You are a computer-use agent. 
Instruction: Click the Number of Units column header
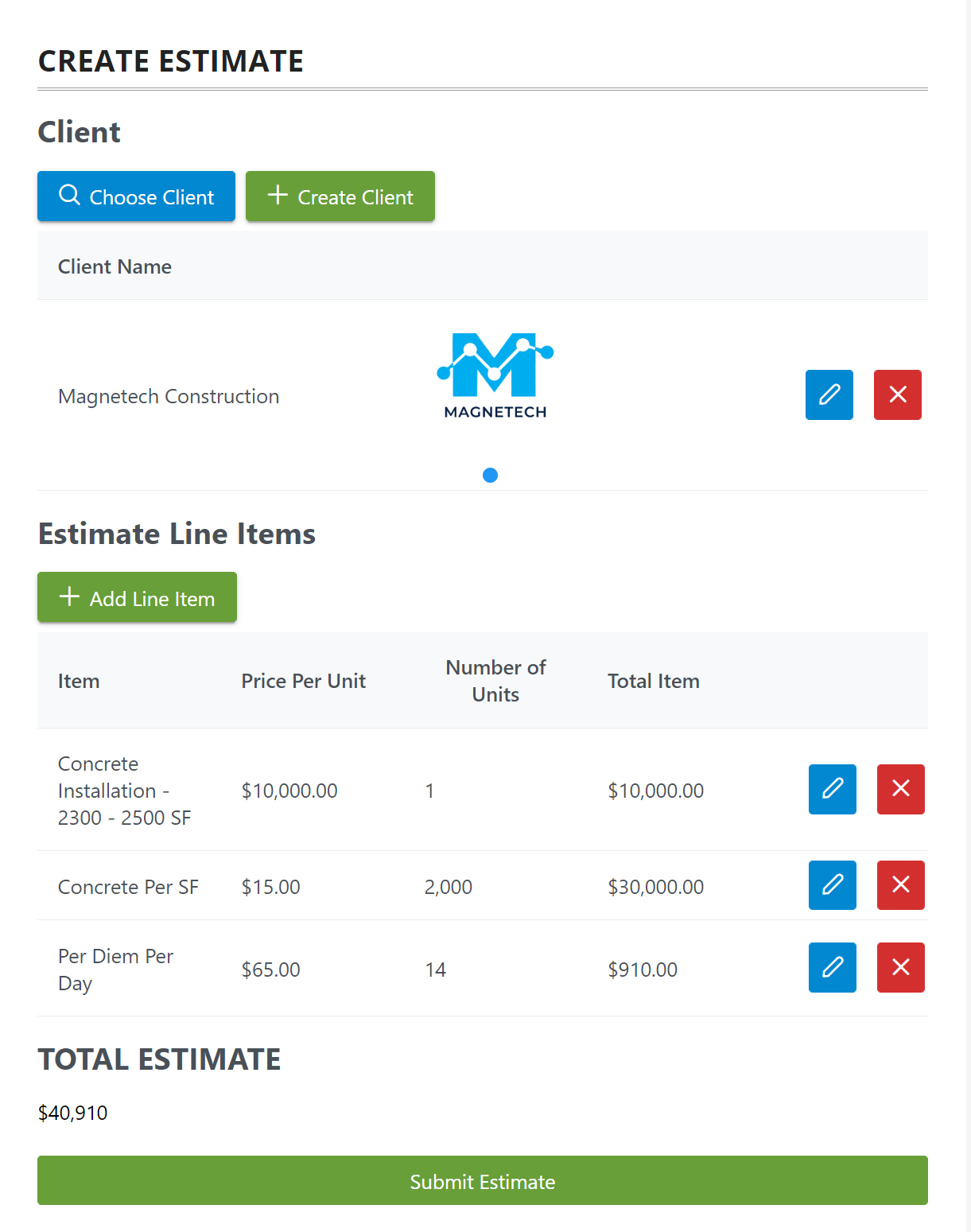point(495,680)
